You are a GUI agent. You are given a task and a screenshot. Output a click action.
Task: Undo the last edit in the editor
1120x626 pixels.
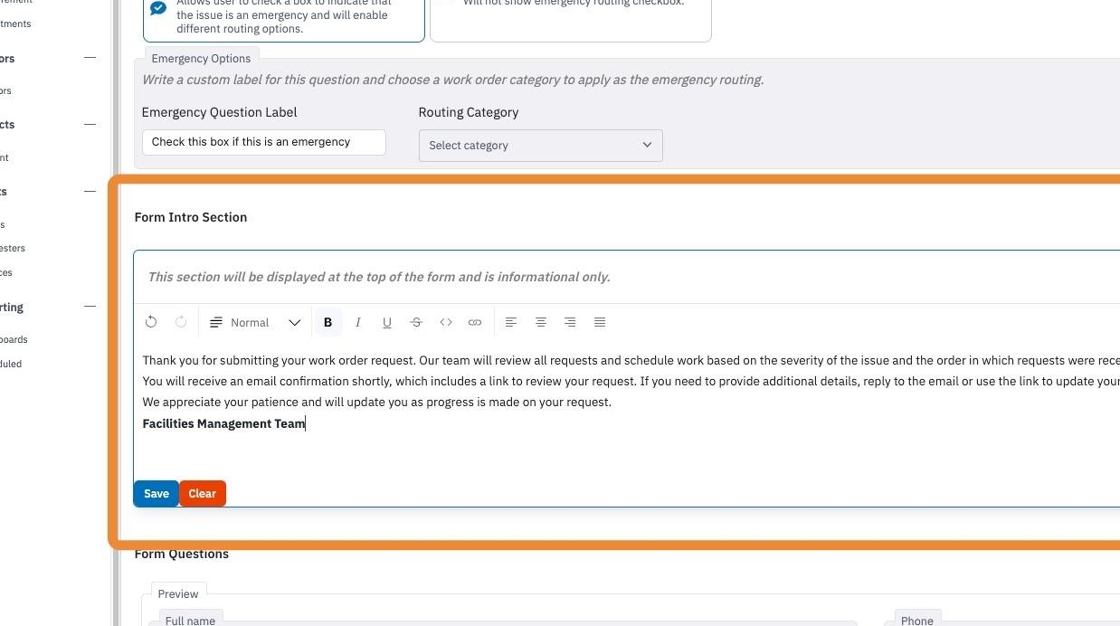(151, 322)
